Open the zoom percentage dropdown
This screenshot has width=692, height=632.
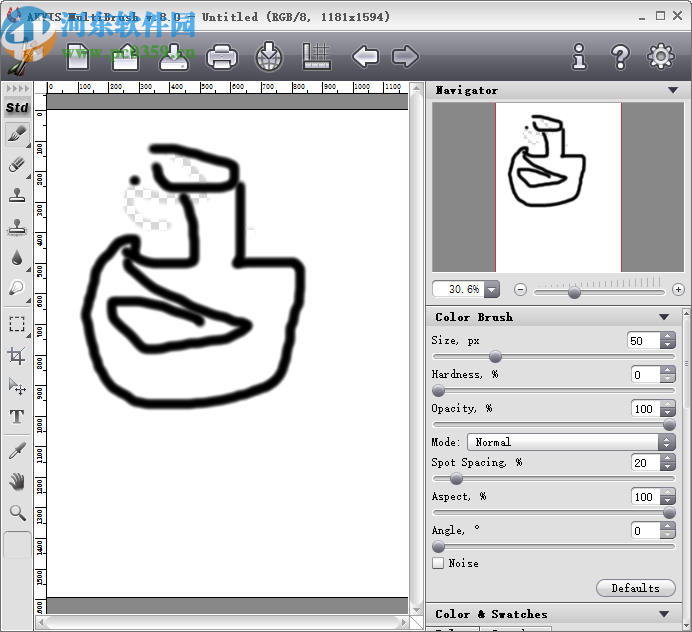492,290
